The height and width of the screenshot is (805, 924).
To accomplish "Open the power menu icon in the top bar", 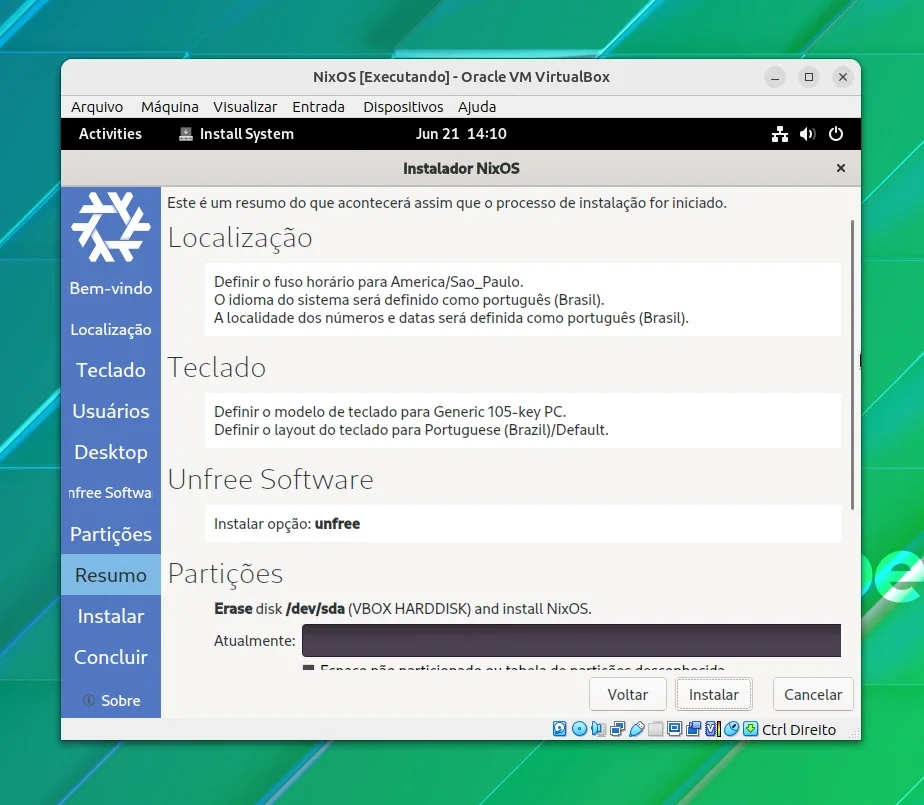I will (836, 134).
